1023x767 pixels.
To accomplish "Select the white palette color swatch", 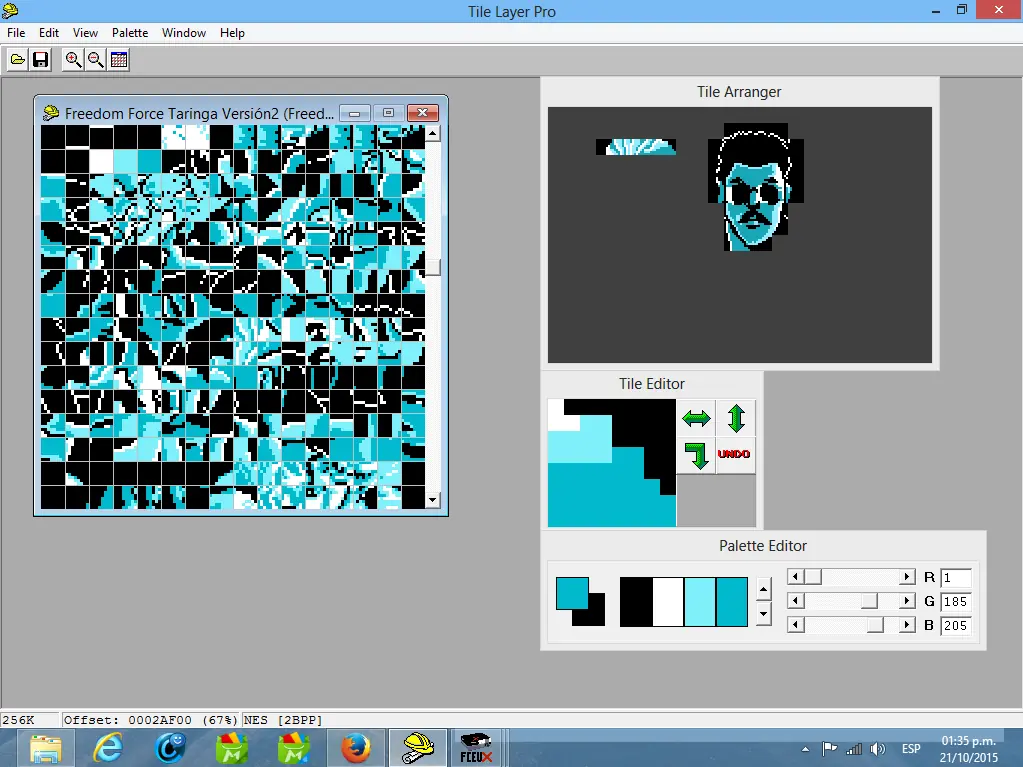I will (668, 601).
